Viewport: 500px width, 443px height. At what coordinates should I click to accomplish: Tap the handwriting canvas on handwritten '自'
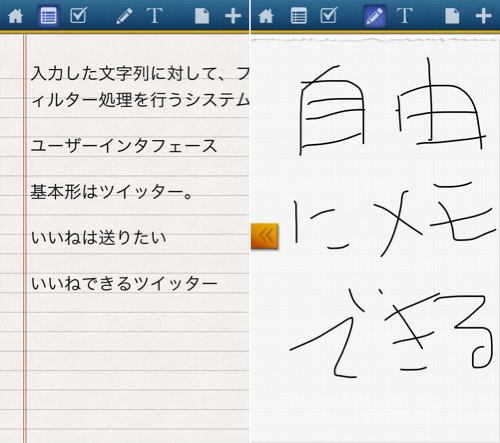[332, 110]
